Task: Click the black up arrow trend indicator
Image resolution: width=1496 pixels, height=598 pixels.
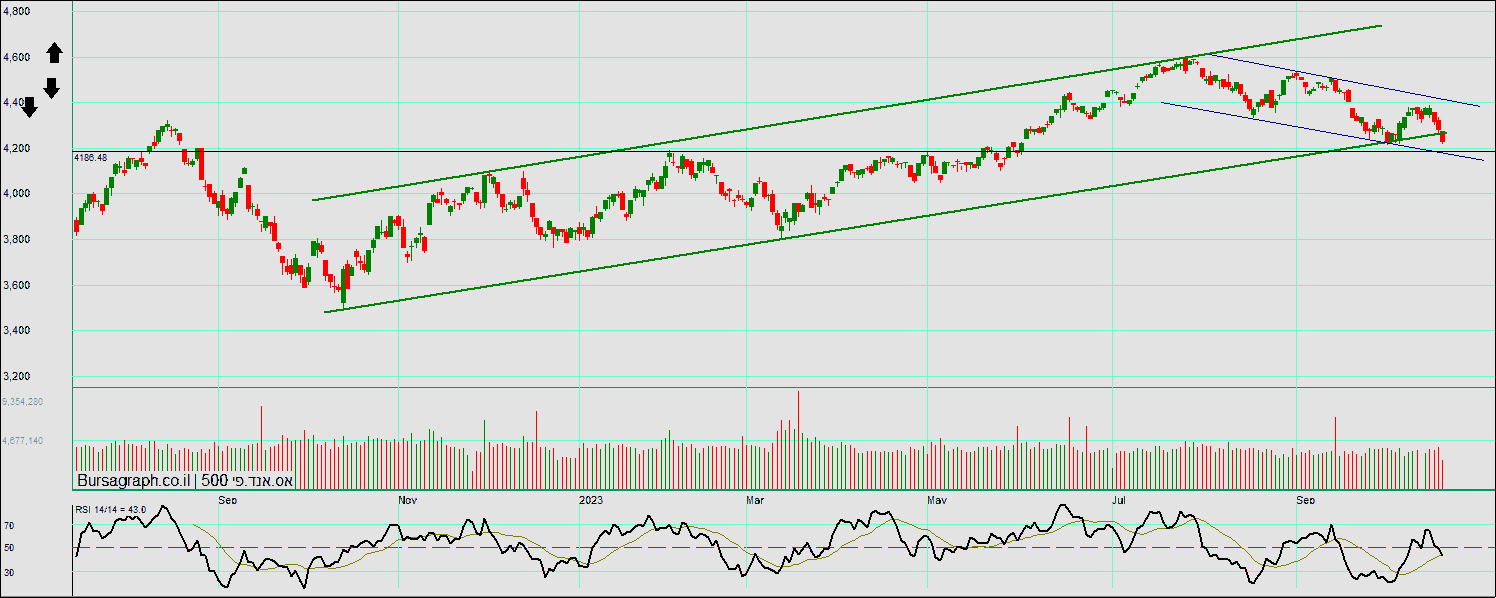Action: [x=55, y=53]
